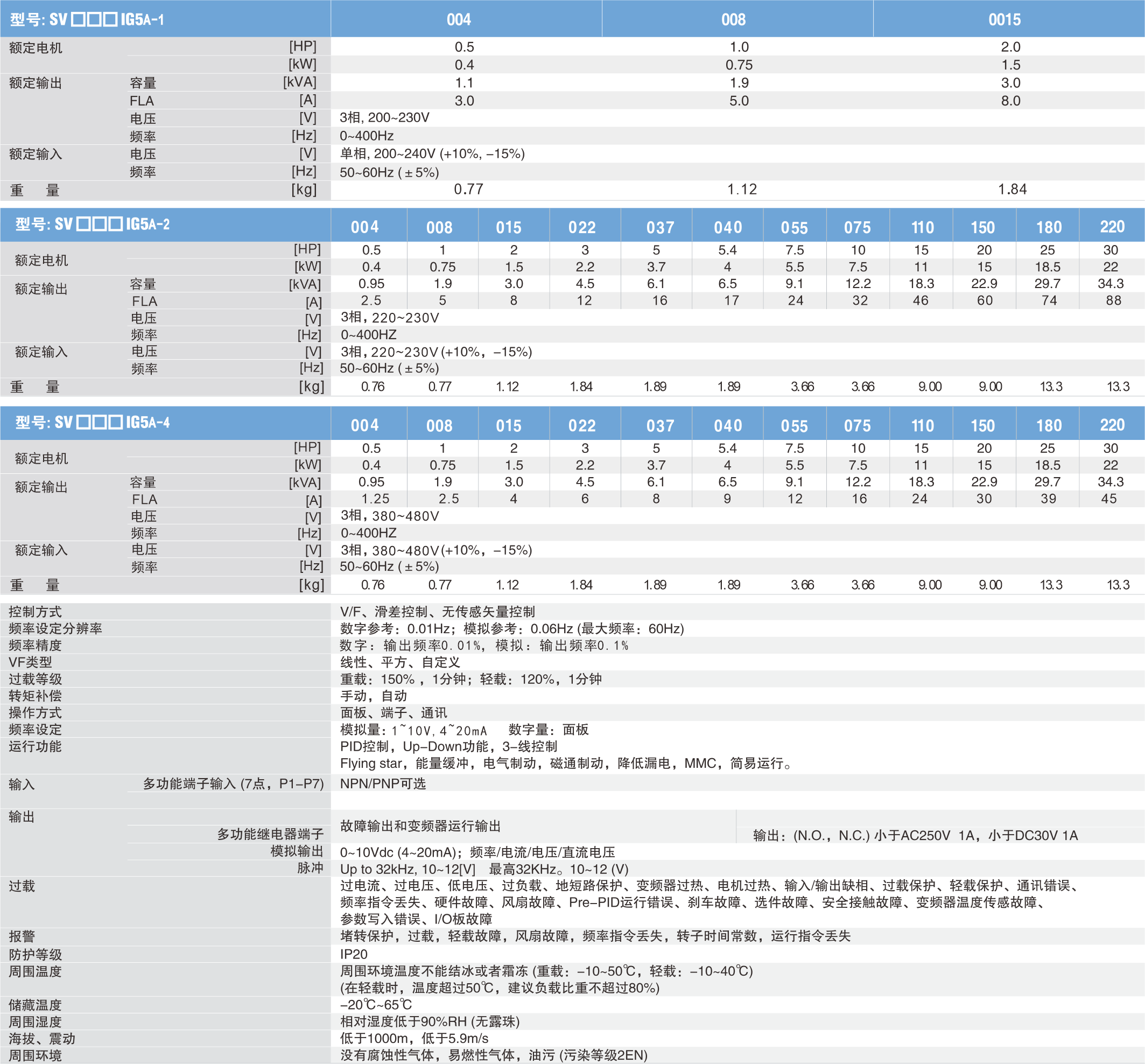
Task: Click the IG5A-1 output voltage '3相, 200~230V'
Action: (x=384, y=118)
